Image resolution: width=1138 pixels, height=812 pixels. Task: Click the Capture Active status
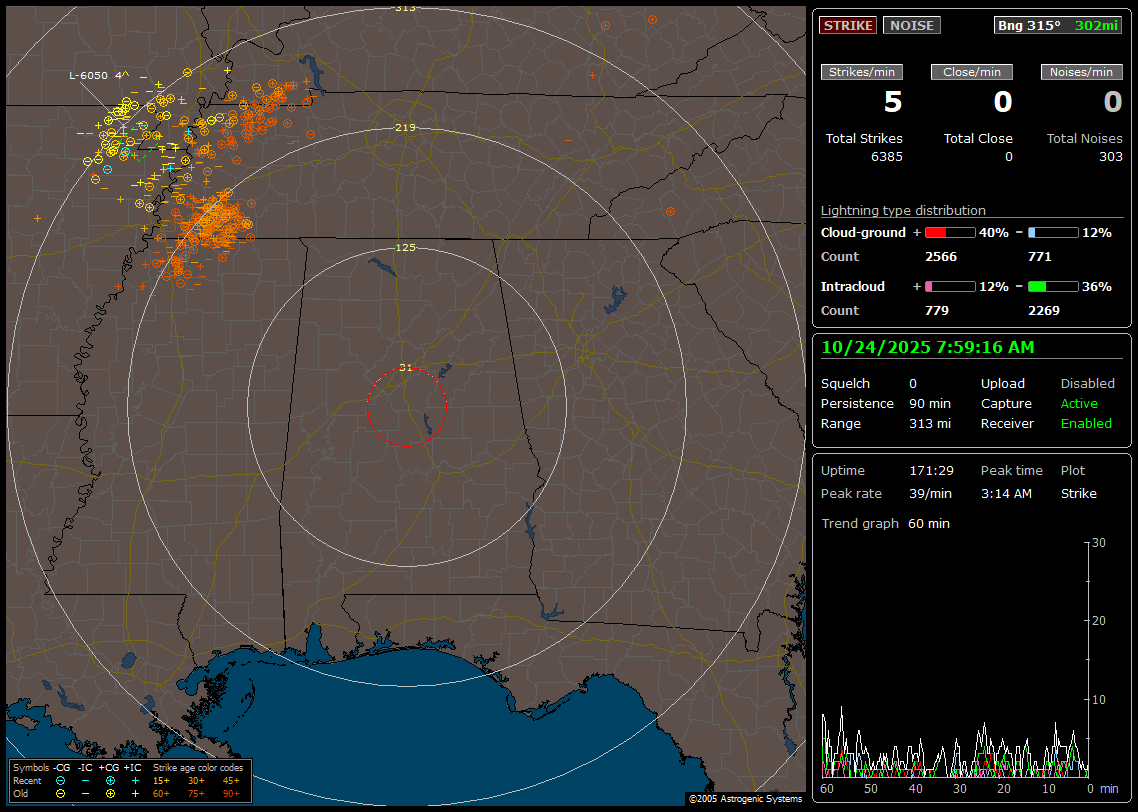(1079, 403)
